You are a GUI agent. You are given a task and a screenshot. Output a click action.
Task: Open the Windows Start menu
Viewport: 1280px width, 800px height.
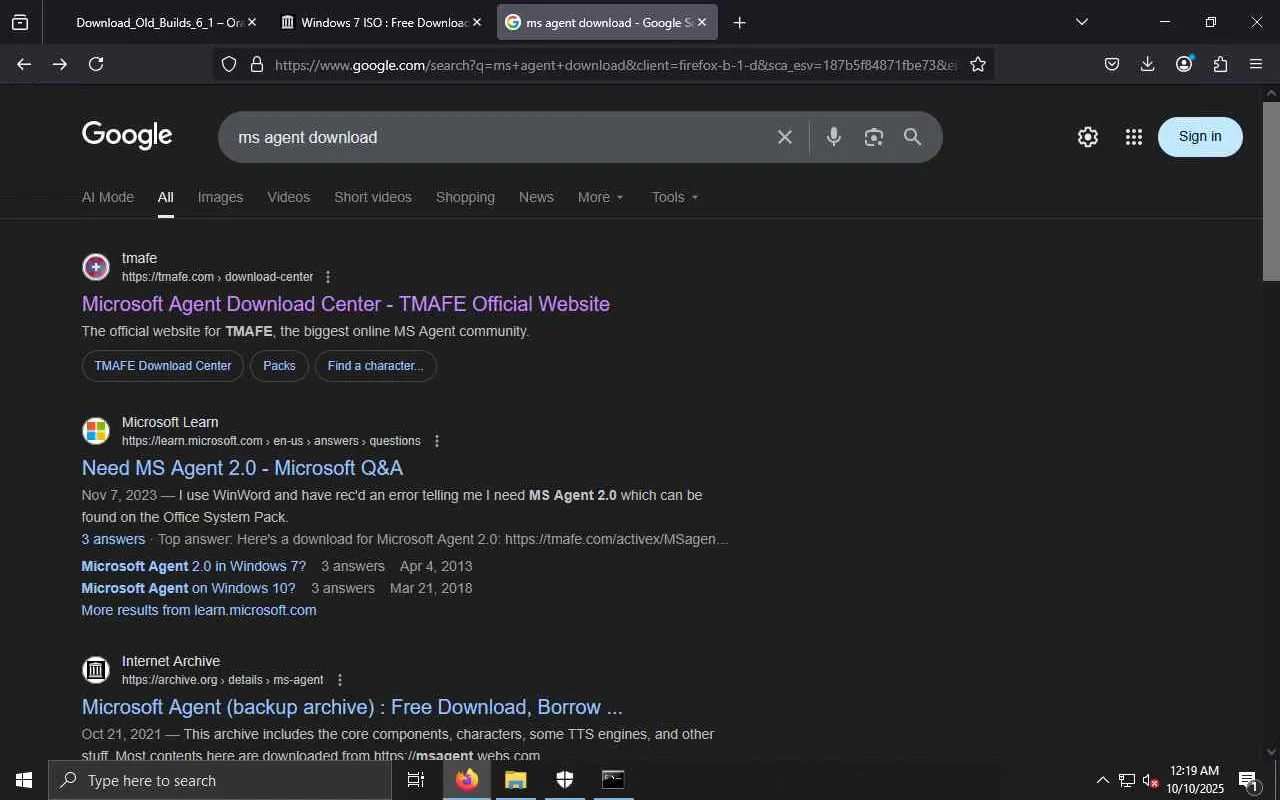(x=24, y=780)
